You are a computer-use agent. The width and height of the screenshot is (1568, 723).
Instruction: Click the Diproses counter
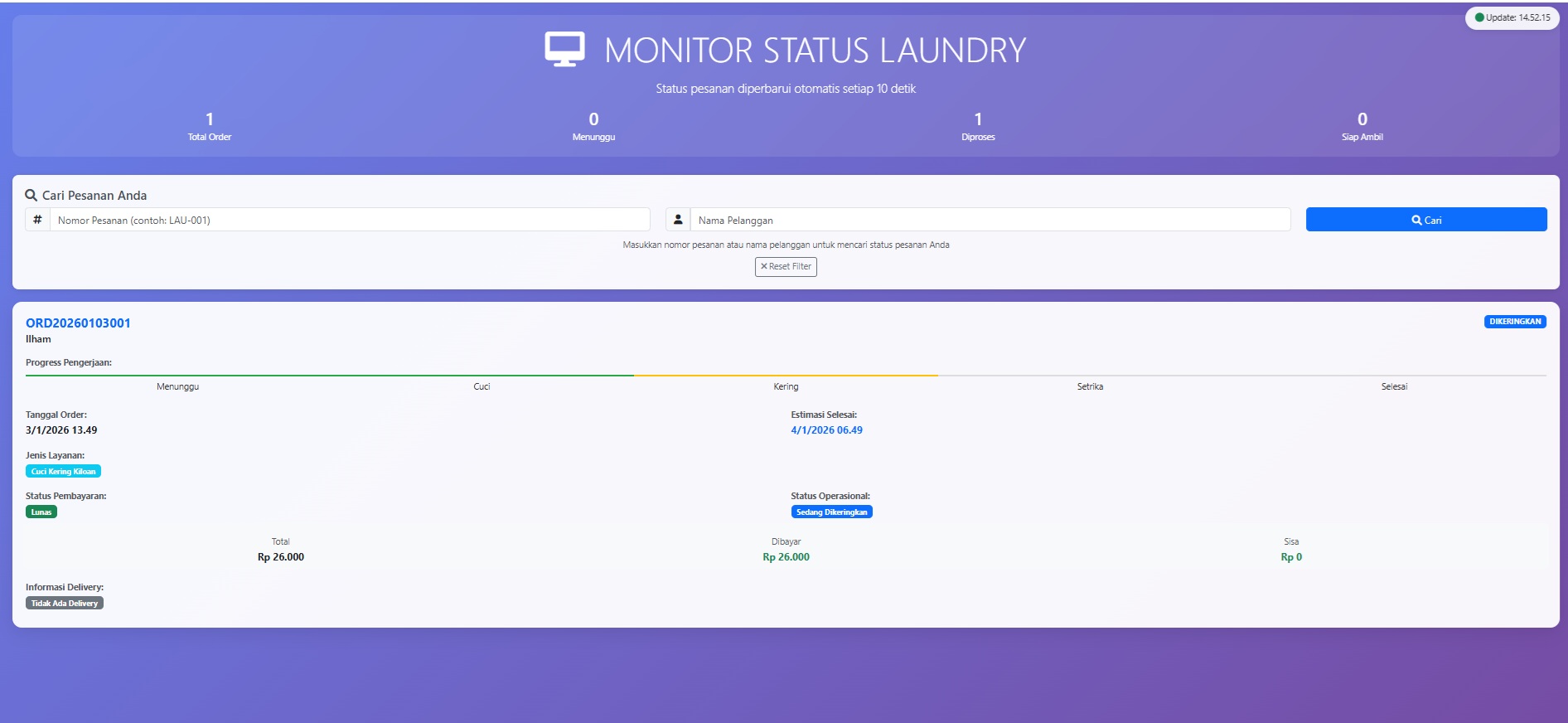[978, 127]
